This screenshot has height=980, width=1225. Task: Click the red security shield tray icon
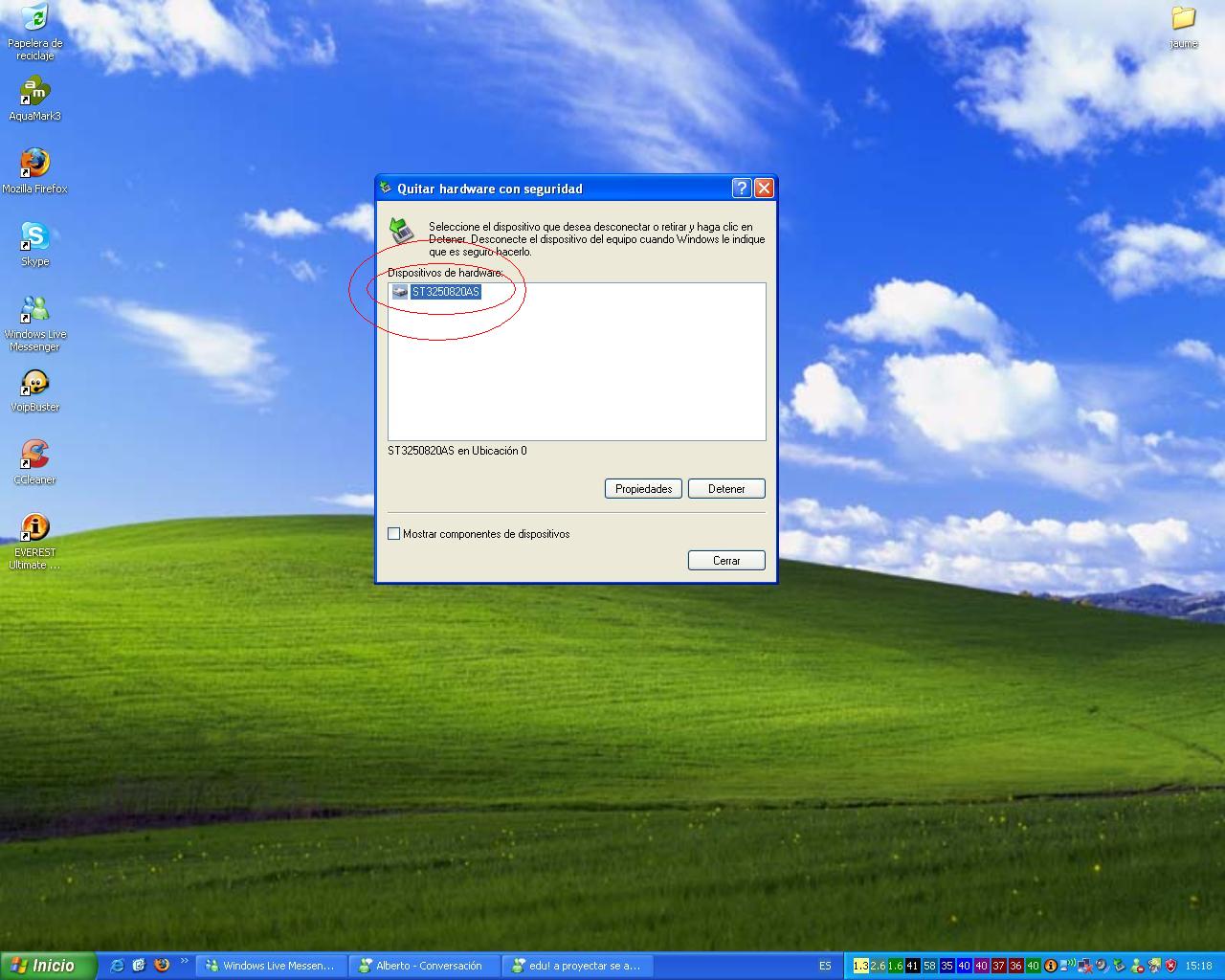click(x=1170, y=966)
